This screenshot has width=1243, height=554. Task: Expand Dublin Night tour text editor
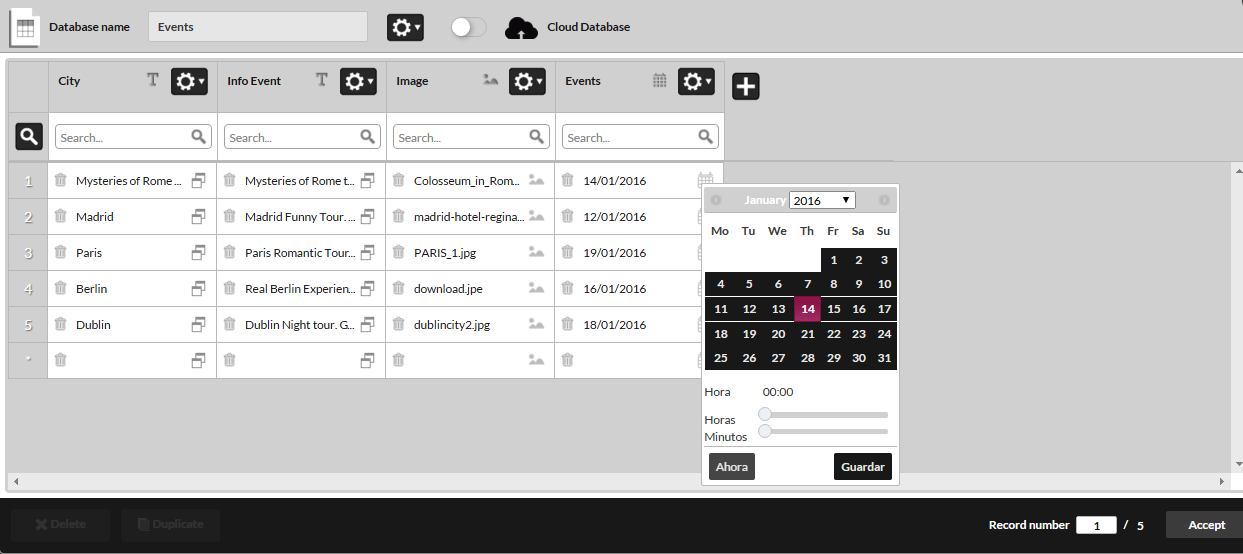pos(368,324)
